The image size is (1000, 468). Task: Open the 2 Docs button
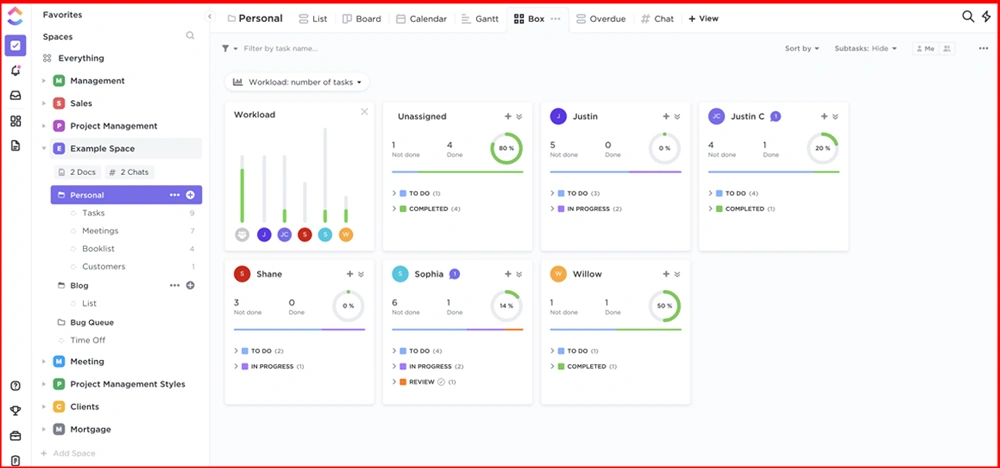(78, 172)
